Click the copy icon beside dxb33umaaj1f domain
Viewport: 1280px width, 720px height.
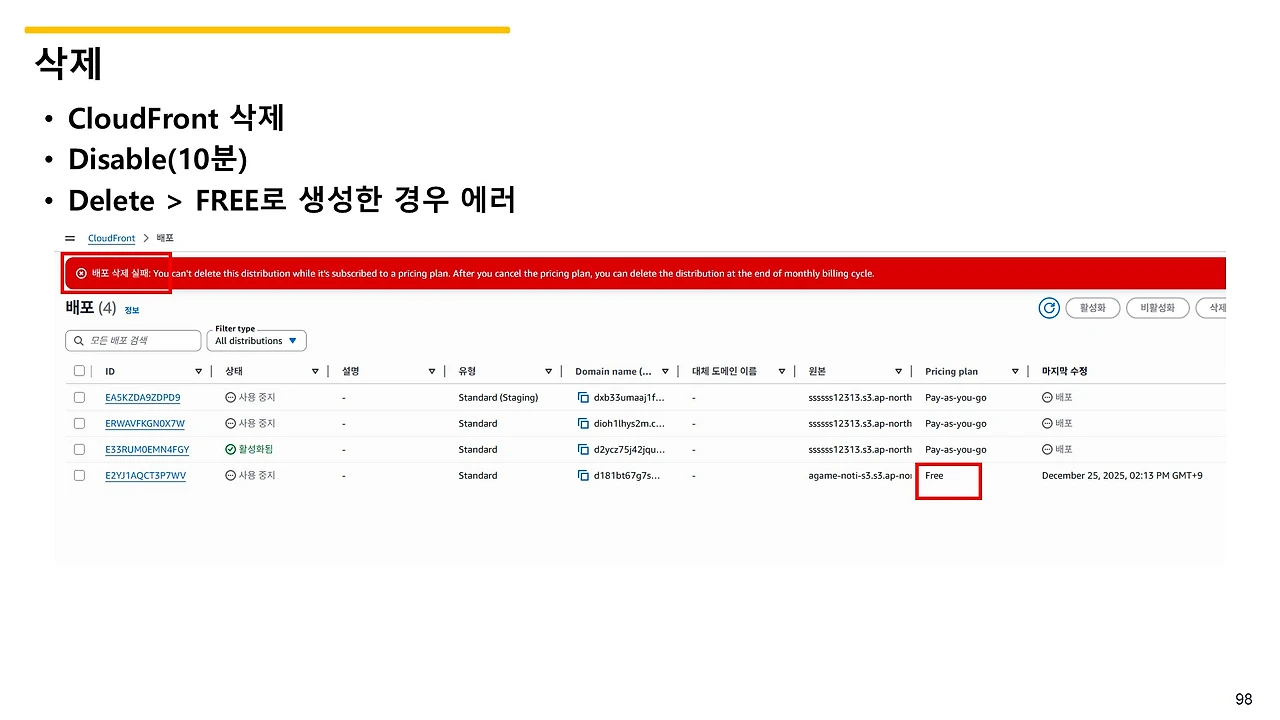[583, 397]
